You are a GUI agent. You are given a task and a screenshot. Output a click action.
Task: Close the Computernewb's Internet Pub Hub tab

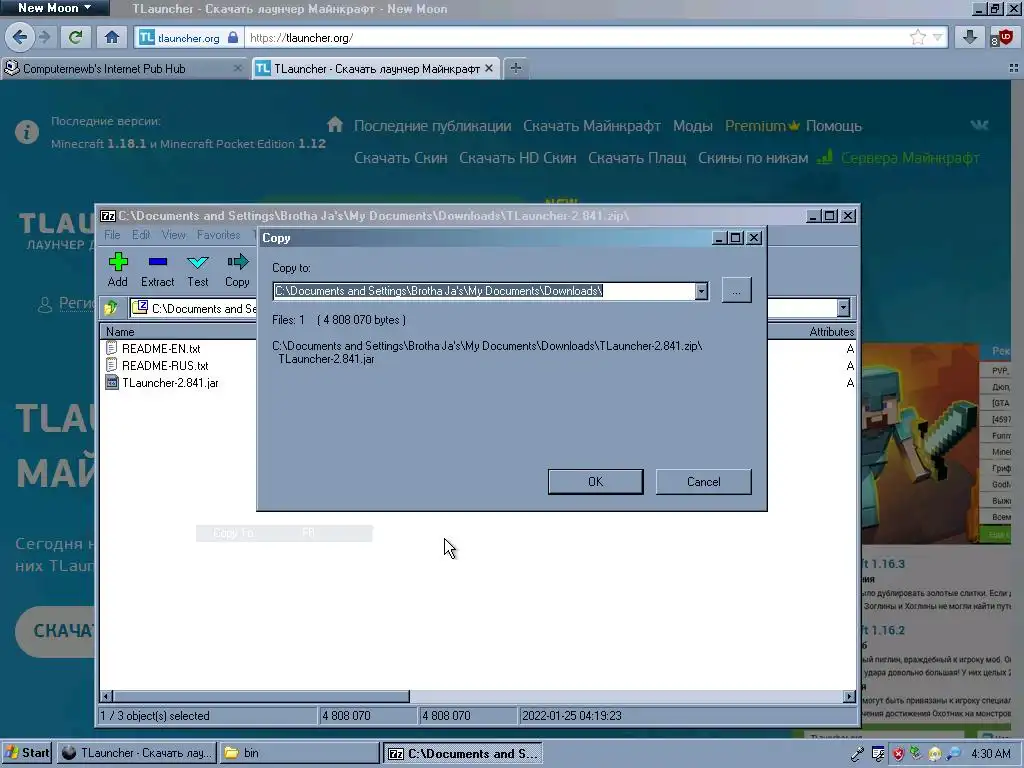pyautogui.click(x=237, y=69)
